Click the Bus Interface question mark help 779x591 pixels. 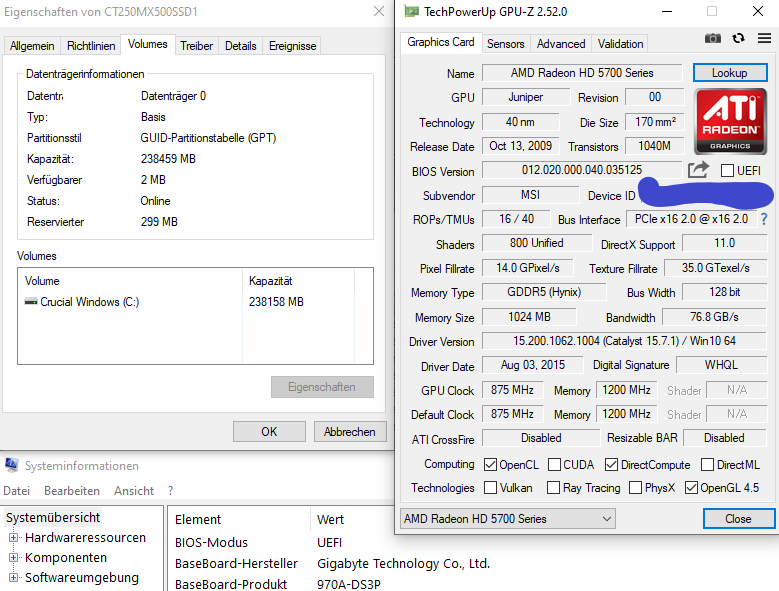[x=764, y=219]
